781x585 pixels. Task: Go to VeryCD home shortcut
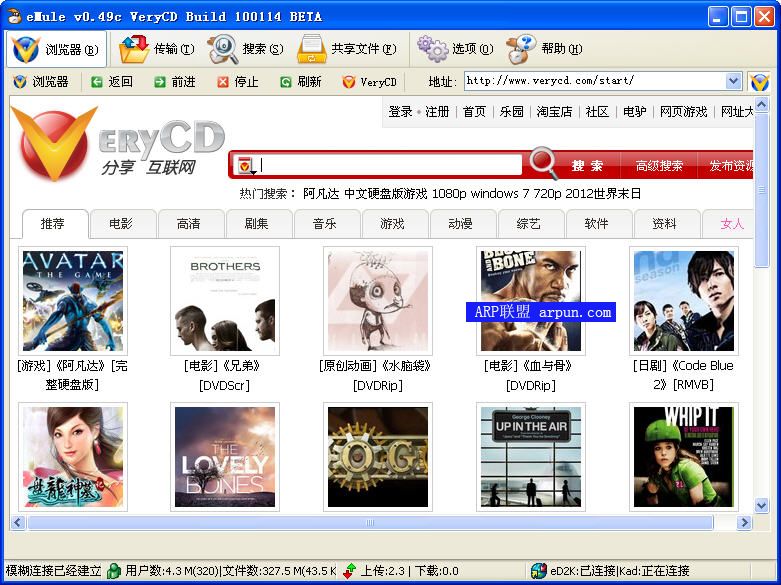pyautogui.click(x=370, y=82)
